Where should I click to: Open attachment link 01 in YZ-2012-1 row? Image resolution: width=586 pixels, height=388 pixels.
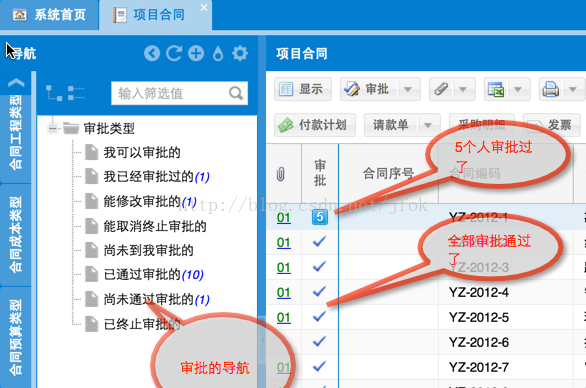pos(284,218)
